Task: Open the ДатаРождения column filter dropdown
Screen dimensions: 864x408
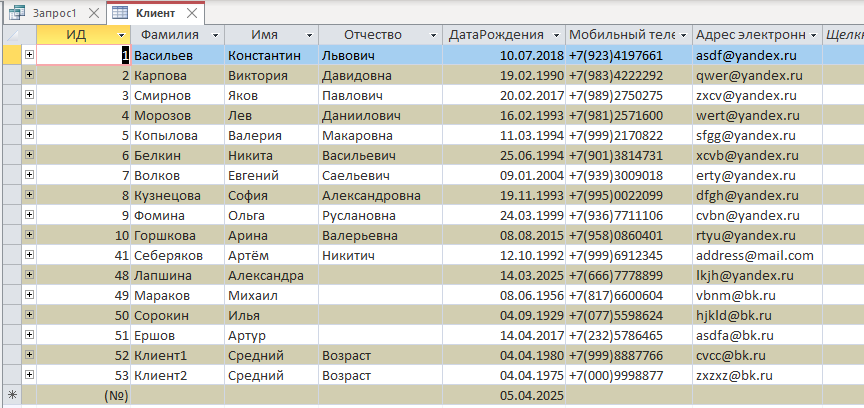Action: (557, 35)
